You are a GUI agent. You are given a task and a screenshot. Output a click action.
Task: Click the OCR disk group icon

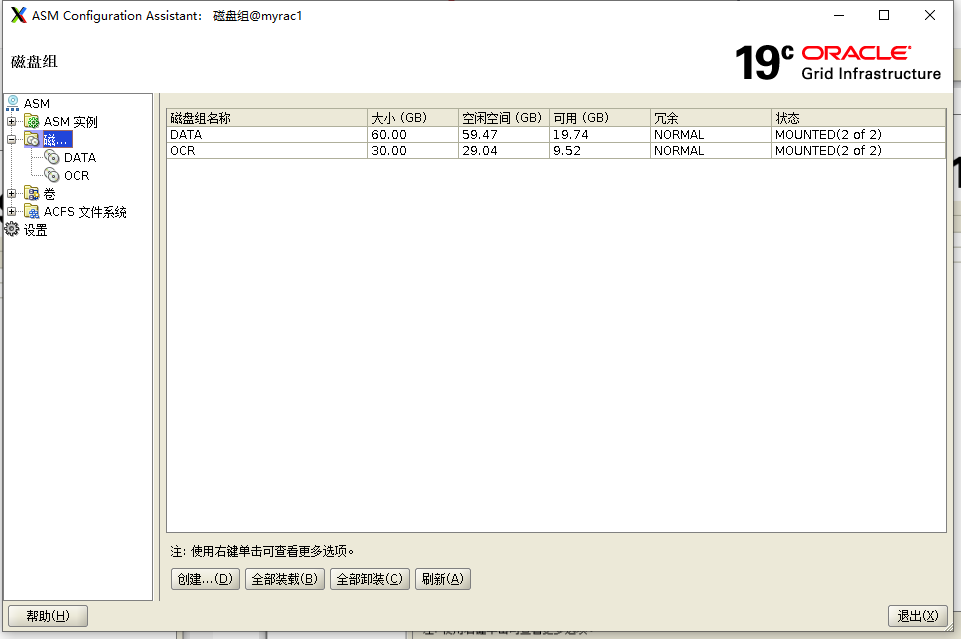(x=52, y=175)
